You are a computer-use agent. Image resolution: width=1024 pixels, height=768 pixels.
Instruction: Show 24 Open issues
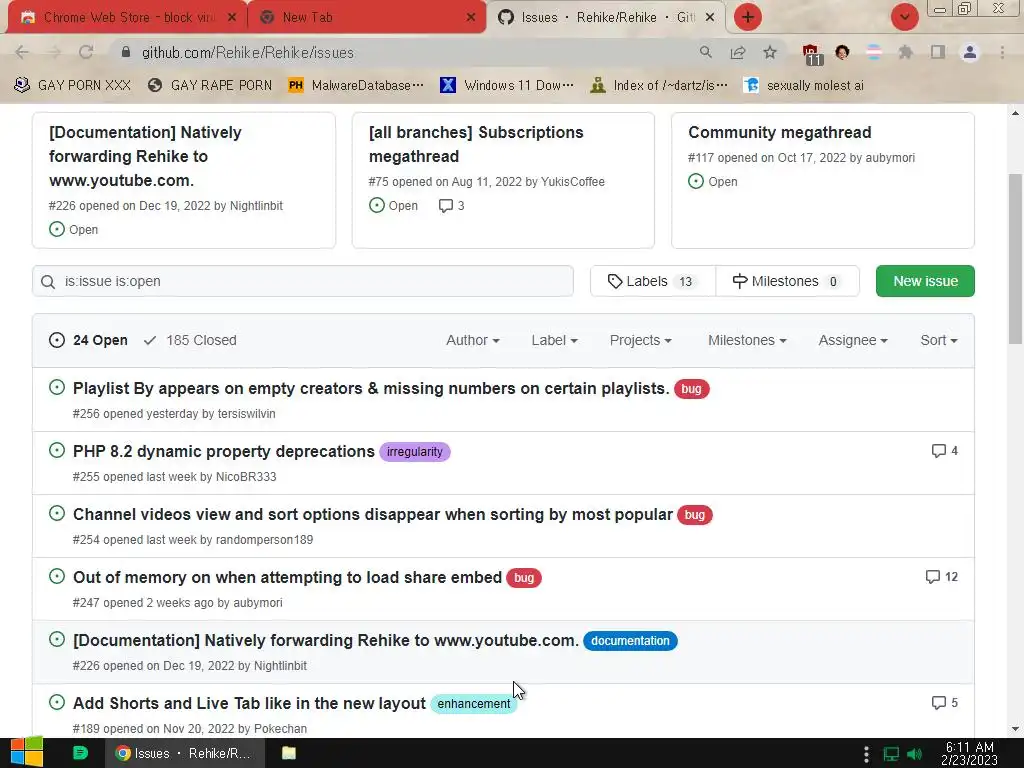88,340
